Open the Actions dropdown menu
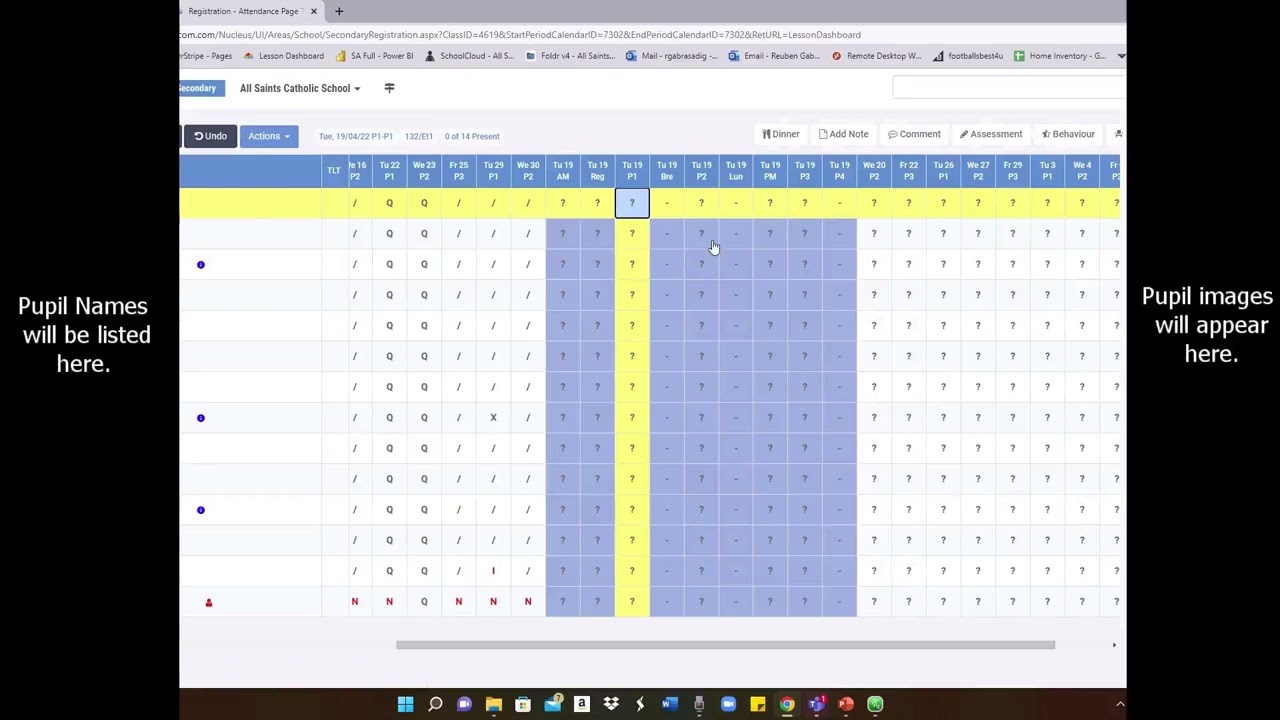Image resolution: width=1280 pixels, height=720 pixels. coord(268,136)
